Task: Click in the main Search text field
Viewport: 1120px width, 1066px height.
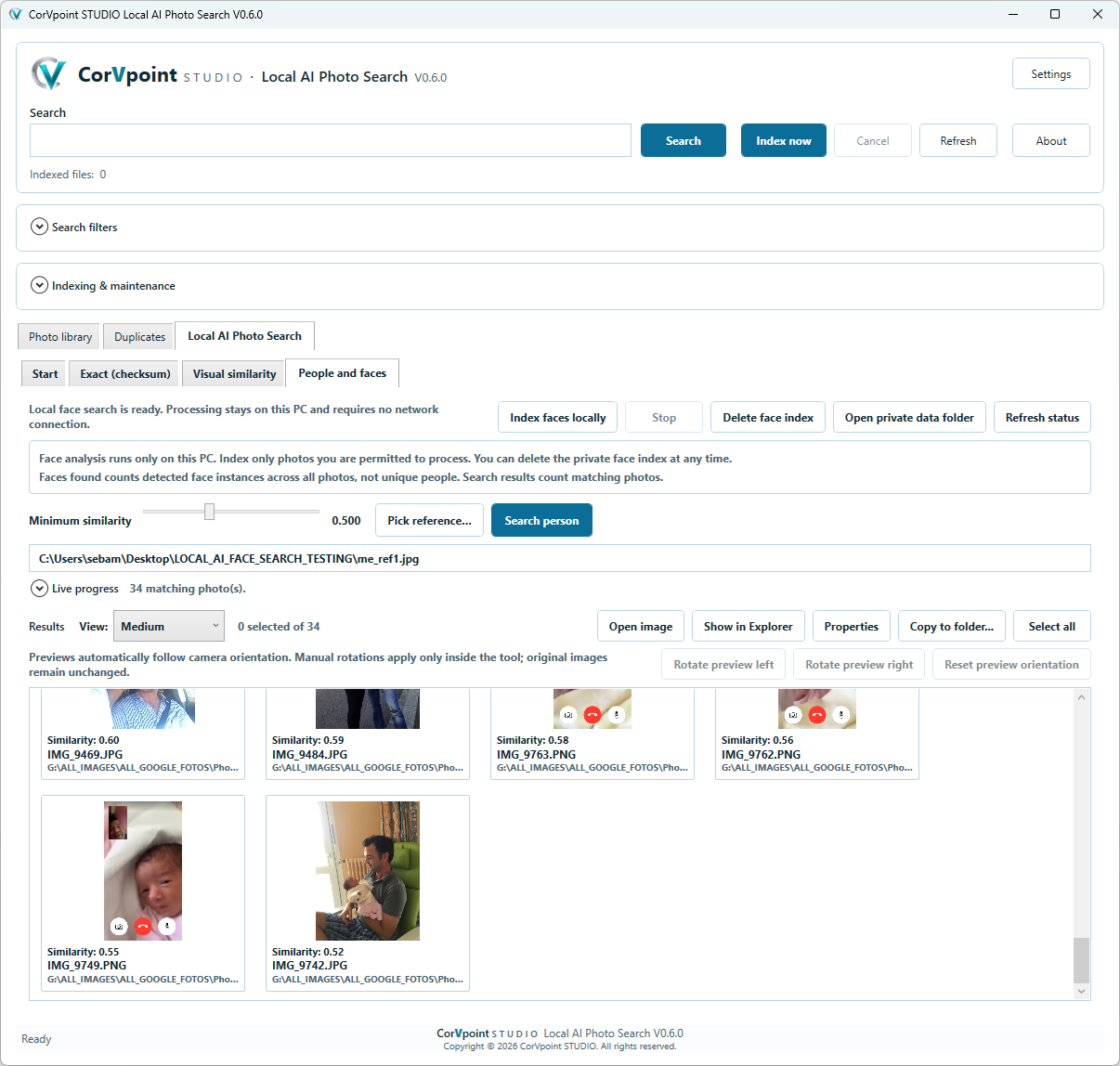Action: [331, 140]
